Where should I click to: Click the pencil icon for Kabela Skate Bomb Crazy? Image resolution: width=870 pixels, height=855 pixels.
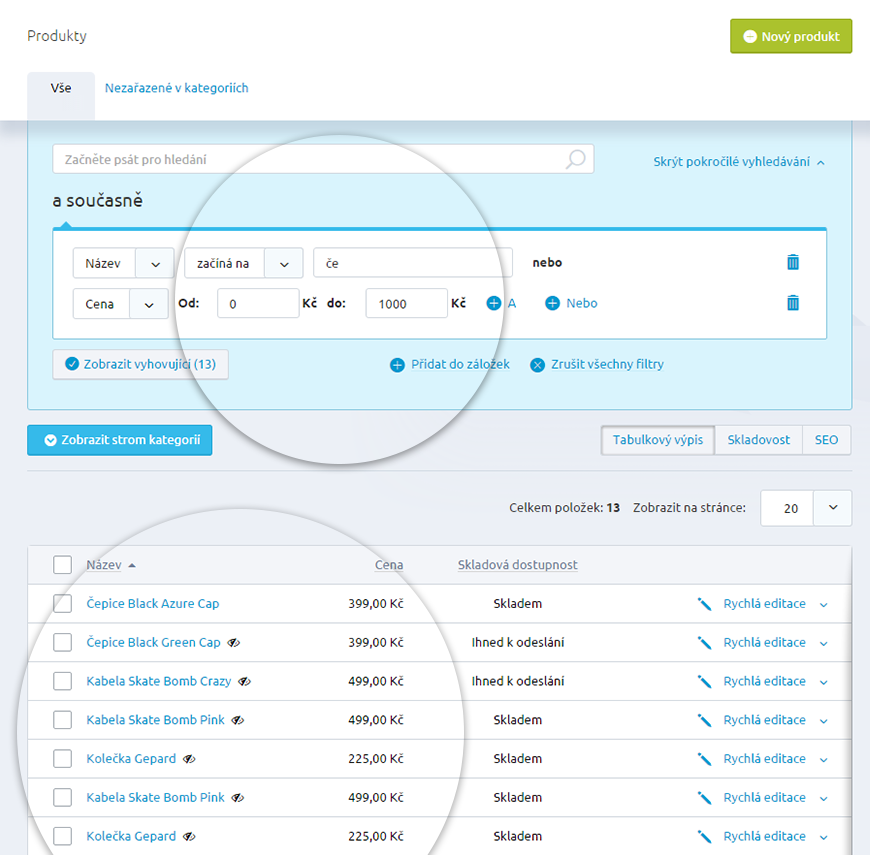point(704,681)
